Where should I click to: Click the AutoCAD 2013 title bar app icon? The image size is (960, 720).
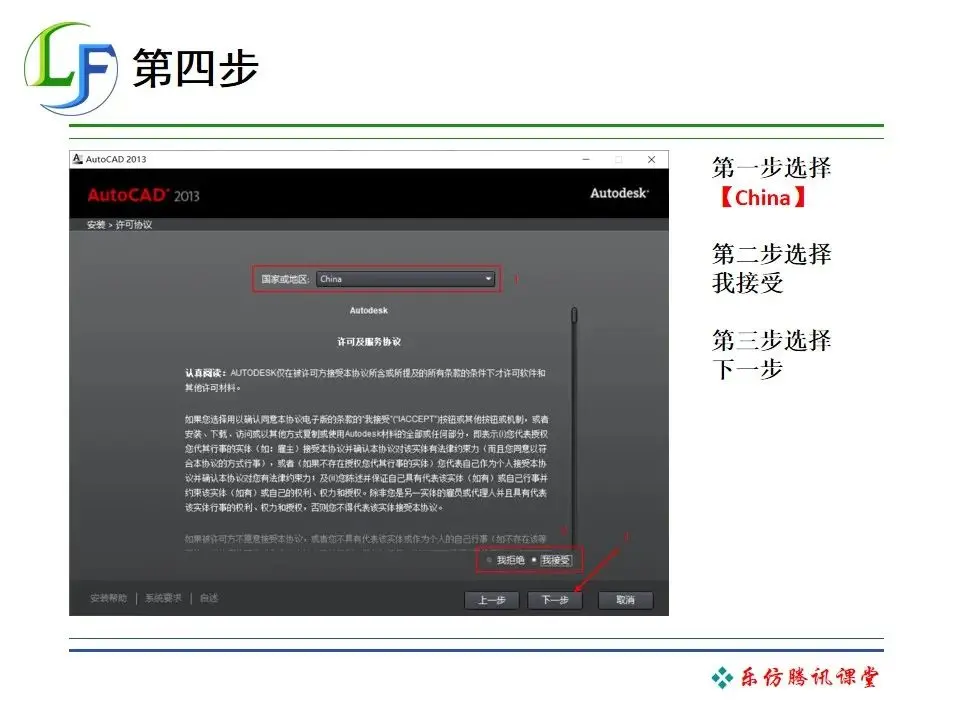point(78,159)
